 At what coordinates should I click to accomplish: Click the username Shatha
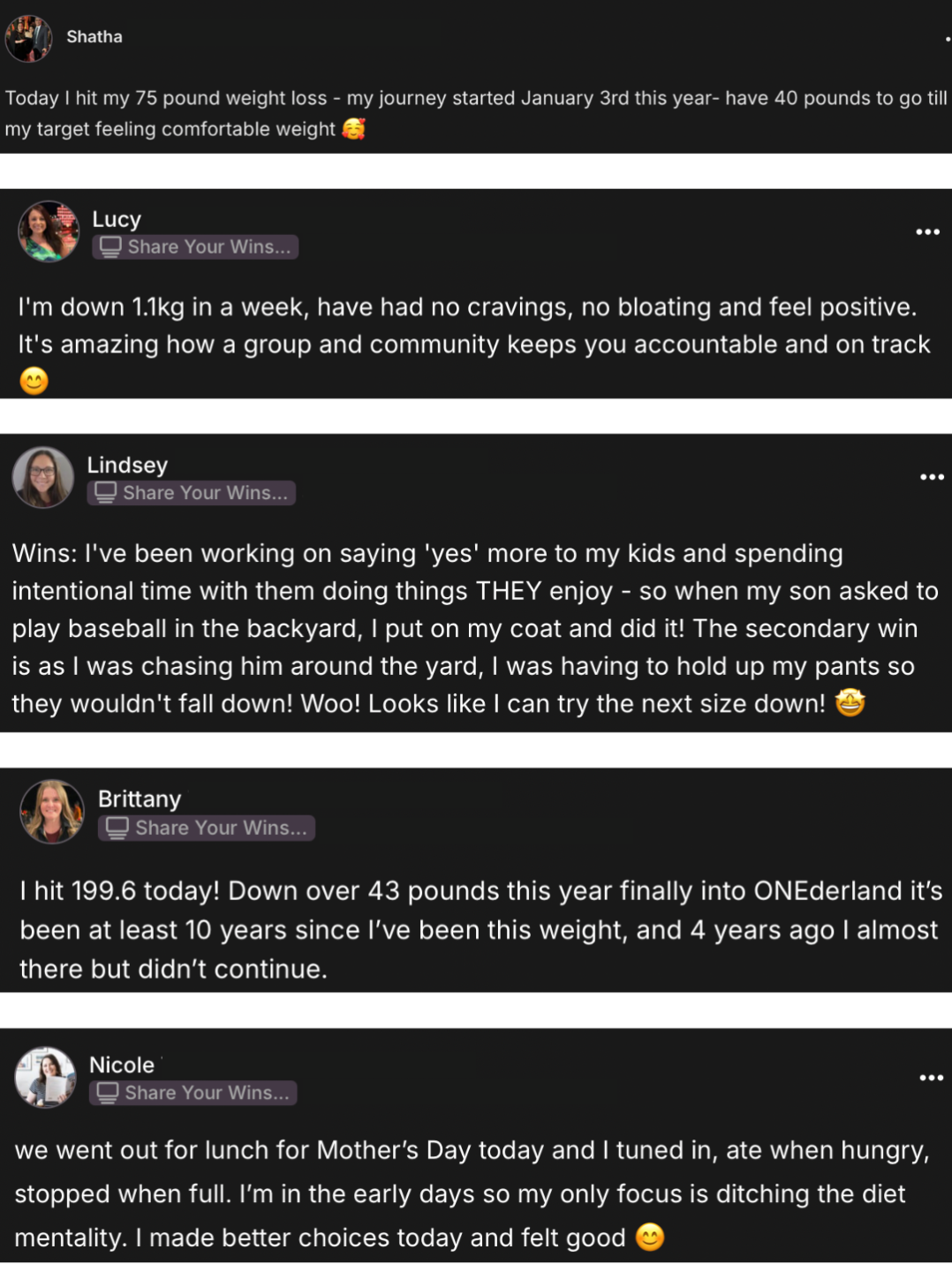pos(94,37)
